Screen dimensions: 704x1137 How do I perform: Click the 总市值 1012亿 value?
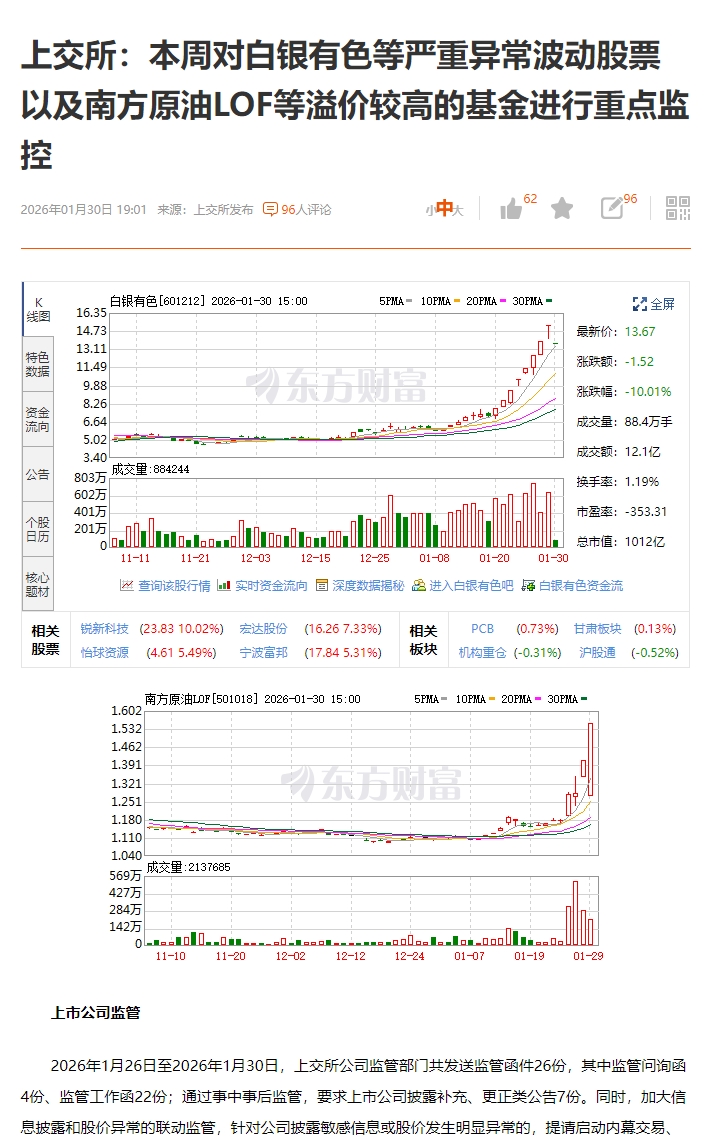click(x=645, y=542)
